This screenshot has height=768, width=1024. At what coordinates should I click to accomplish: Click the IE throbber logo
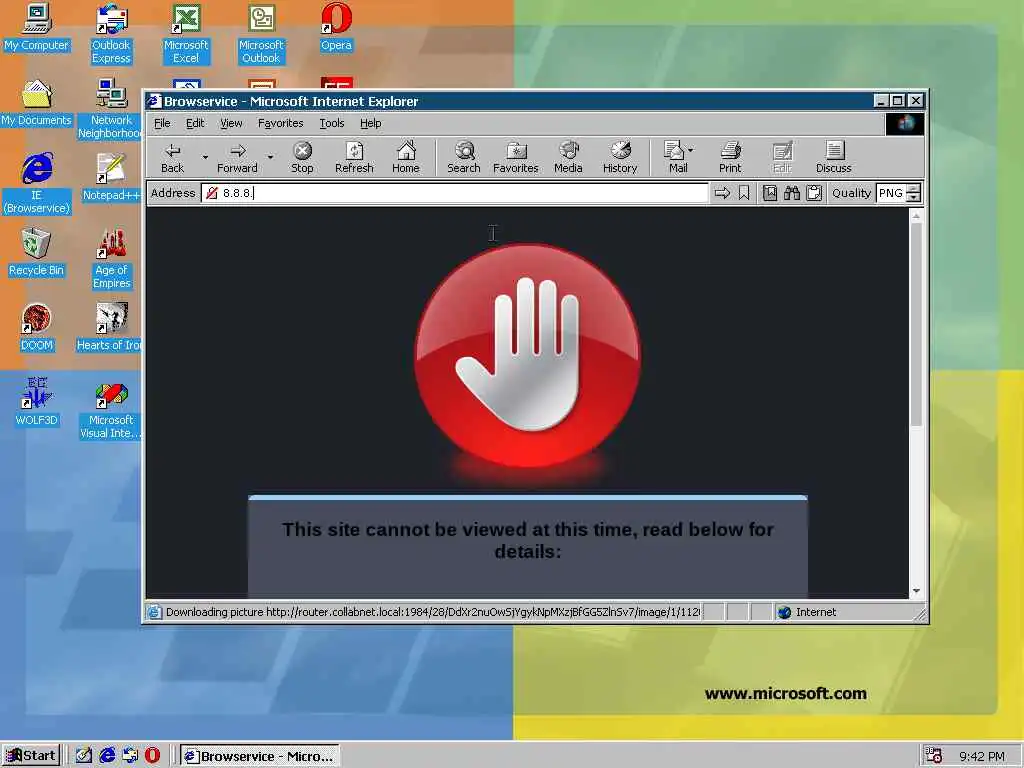point(904,123)
